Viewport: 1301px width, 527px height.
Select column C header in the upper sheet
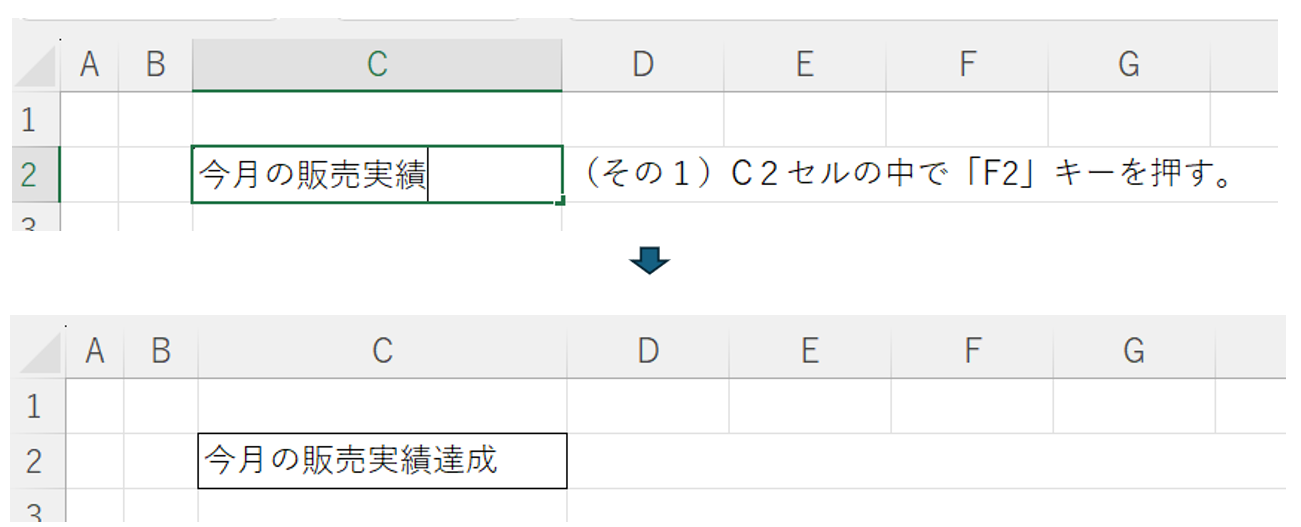point(376,65)
